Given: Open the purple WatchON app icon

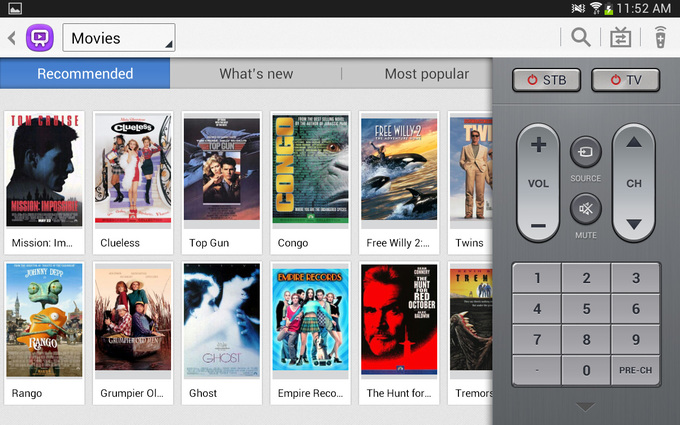Looking at the screenshot, I should pos(39,38).
